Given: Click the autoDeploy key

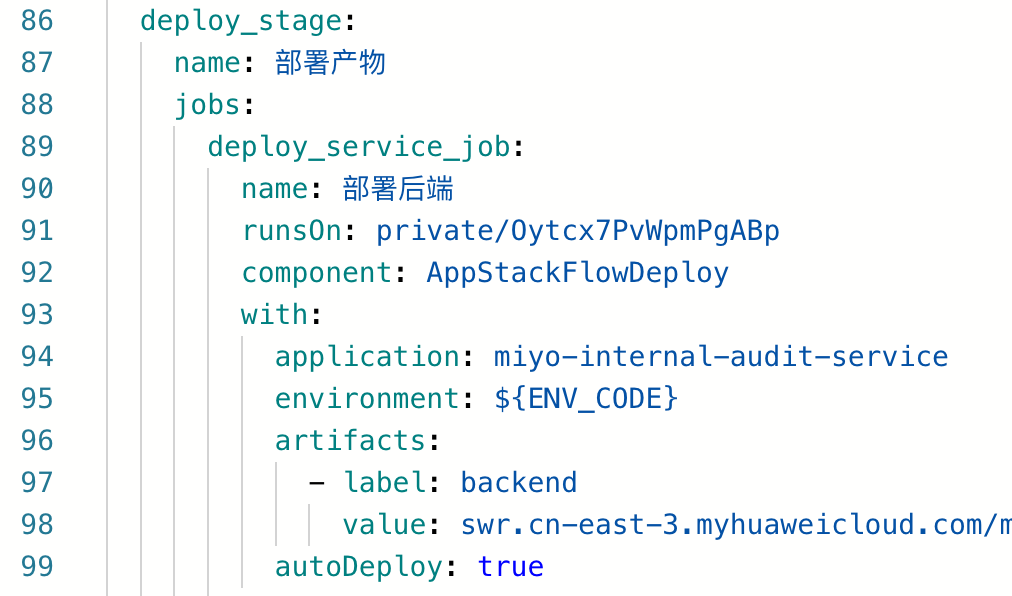Looking at the screenshot, I should pyautogui.click(x=358, y=567).
